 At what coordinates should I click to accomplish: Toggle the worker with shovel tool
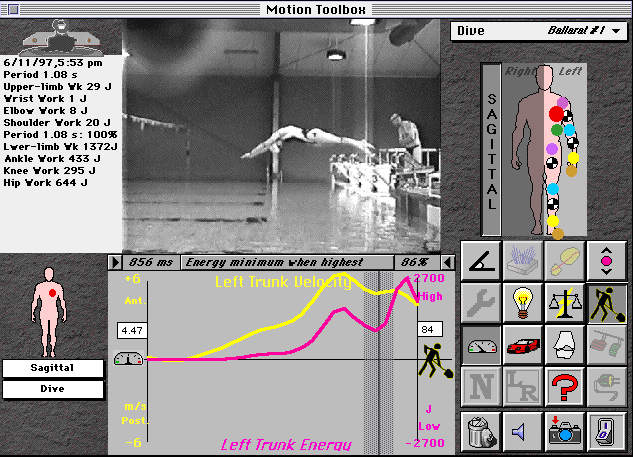click(606, 302)
